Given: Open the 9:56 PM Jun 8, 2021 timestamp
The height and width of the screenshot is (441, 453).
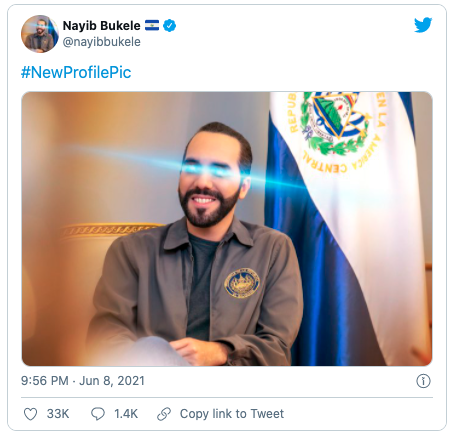Looking at the screenshot, I should 83,381.
